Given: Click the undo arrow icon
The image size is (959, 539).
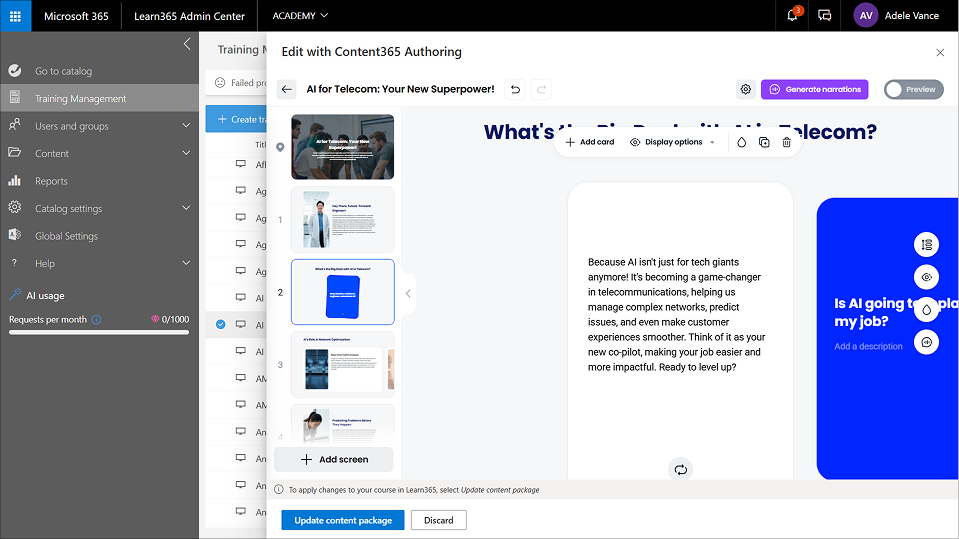Looking at the screenshot, I should (515, 89).
